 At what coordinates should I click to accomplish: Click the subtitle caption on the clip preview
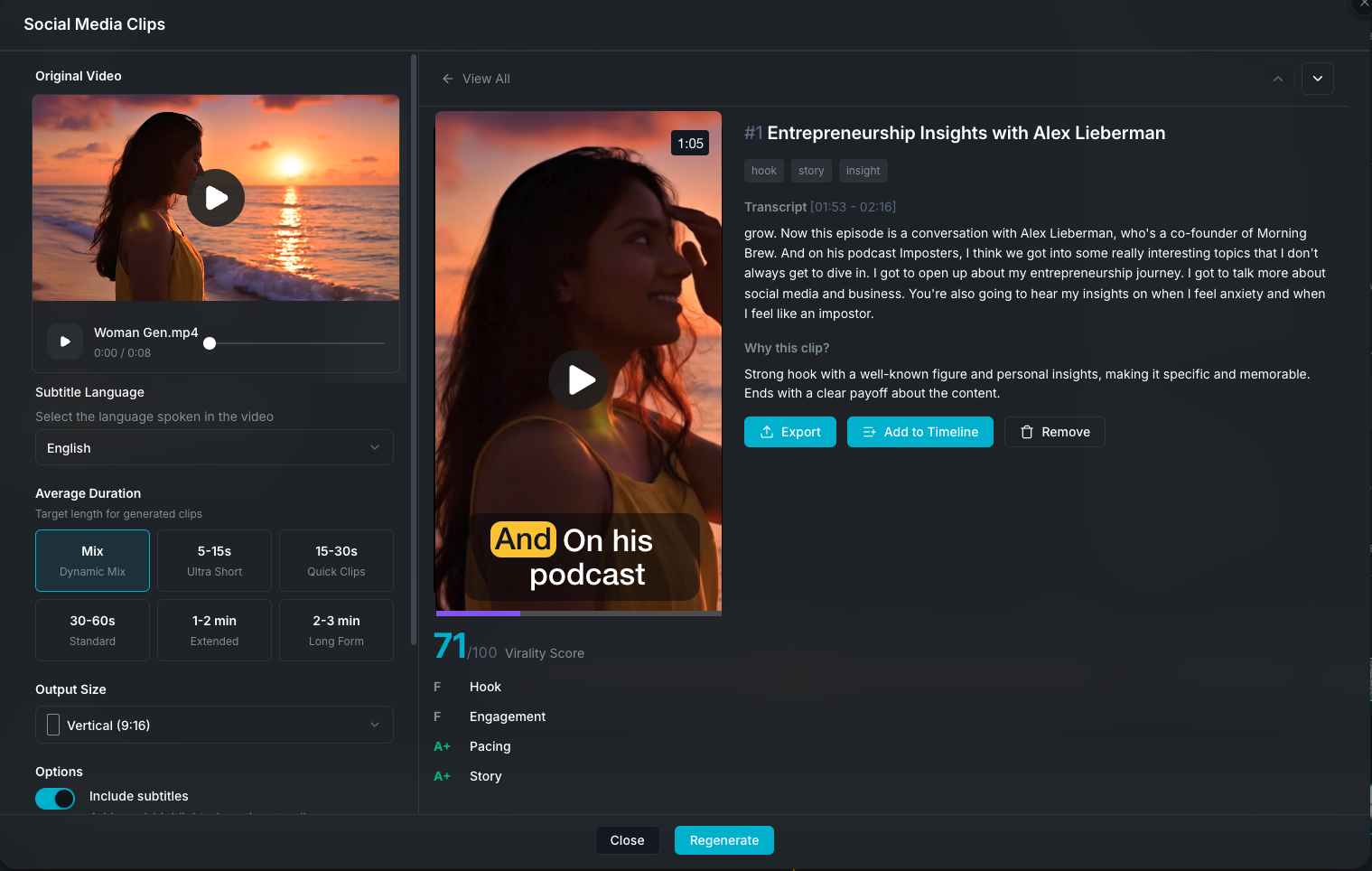pyautogui.click(x=583, y=557)
